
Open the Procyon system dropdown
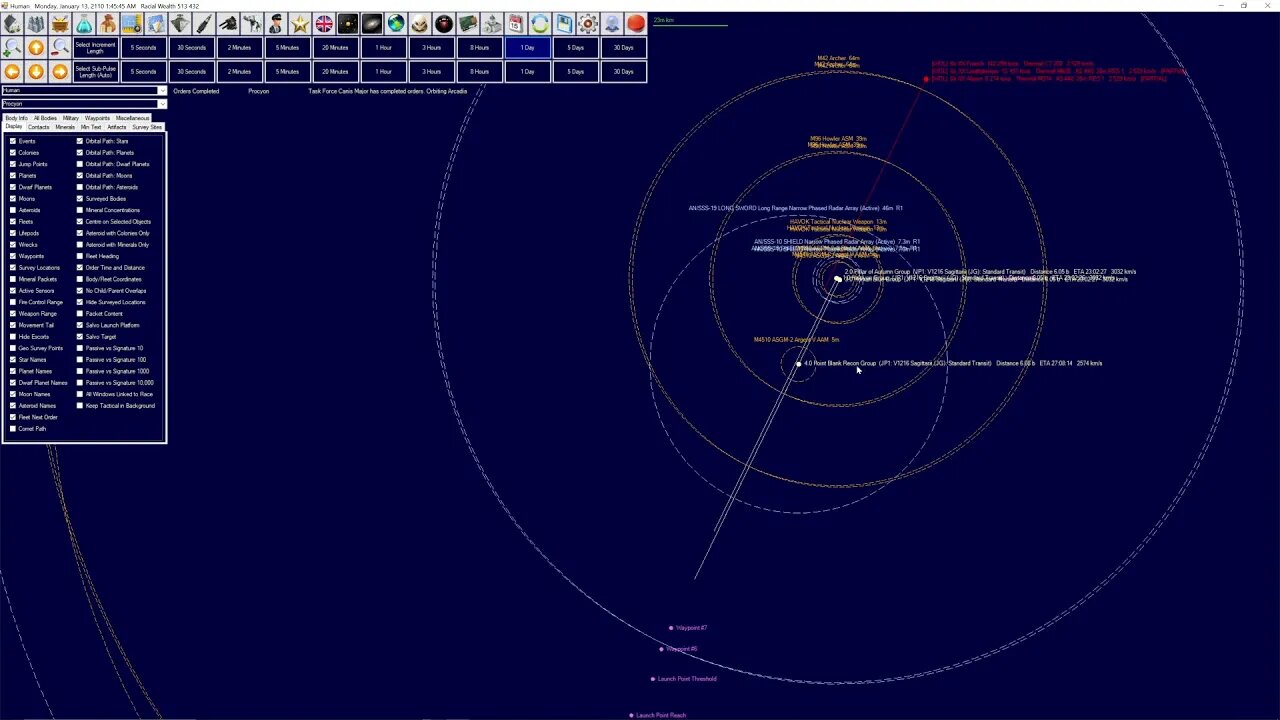[84, 104]
